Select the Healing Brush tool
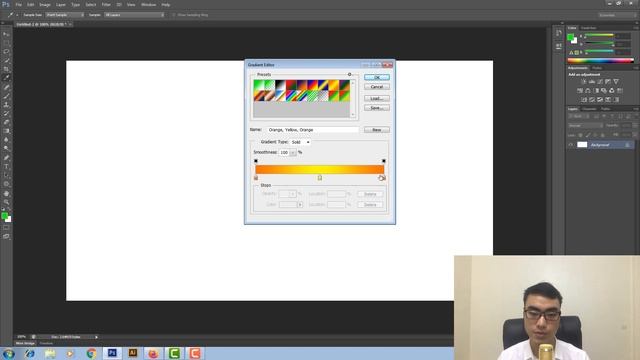This screenshot has width=640, height=360. pos(6,87)
